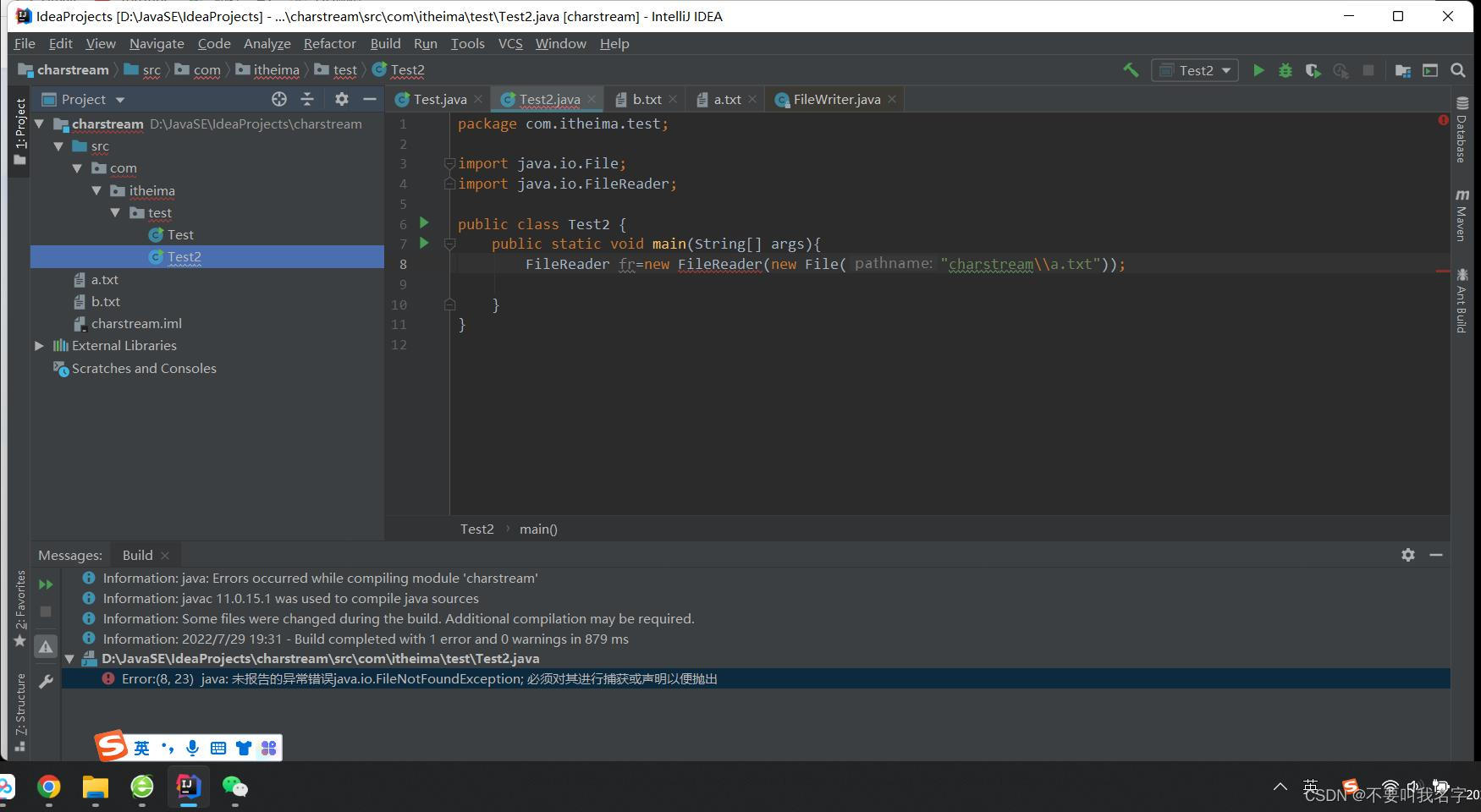Click itheima breadcrumb in navigation bar

tap(267, 70)
